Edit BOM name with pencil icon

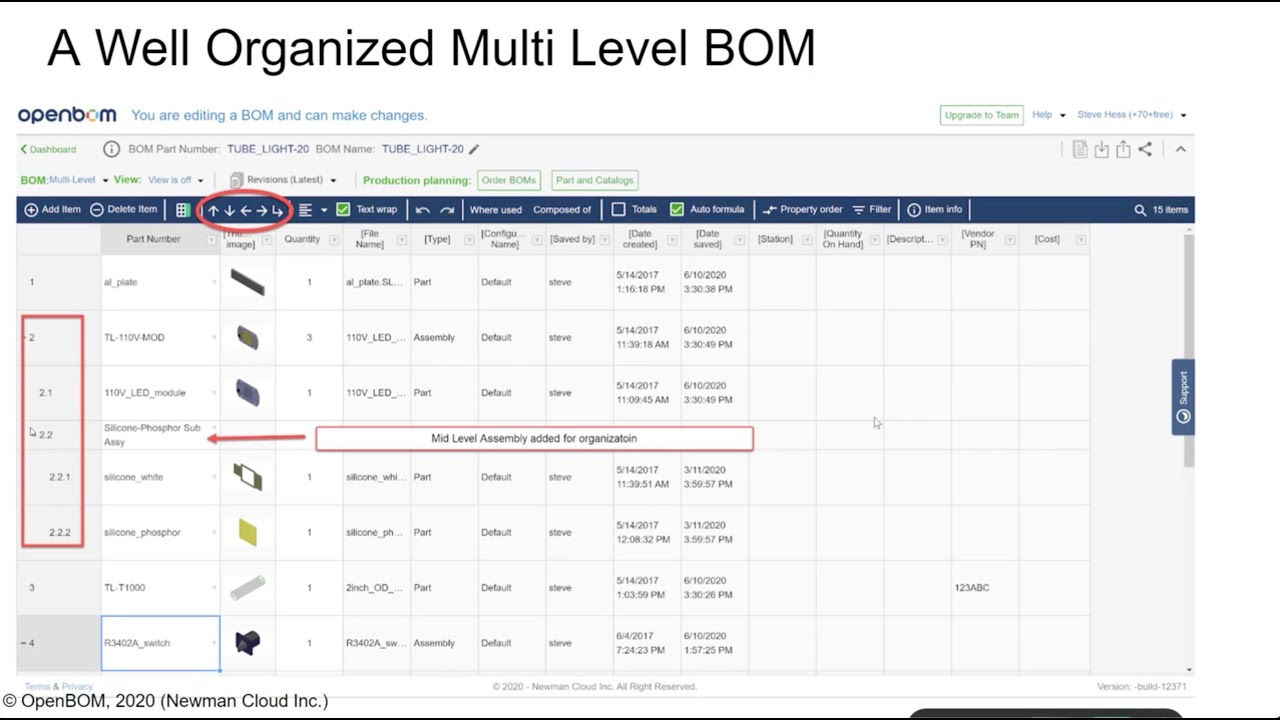coord(474,149)
